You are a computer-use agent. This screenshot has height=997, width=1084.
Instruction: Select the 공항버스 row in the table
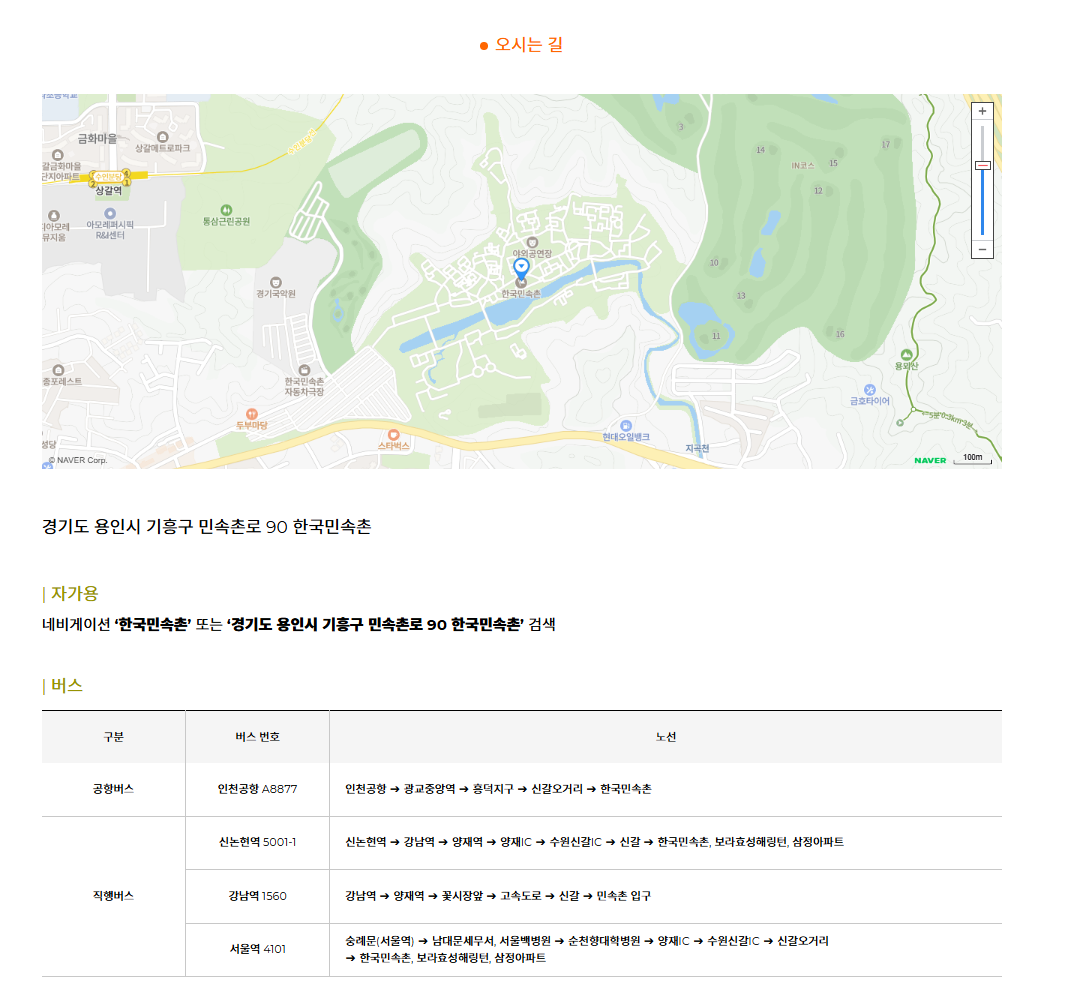(113, 787)
